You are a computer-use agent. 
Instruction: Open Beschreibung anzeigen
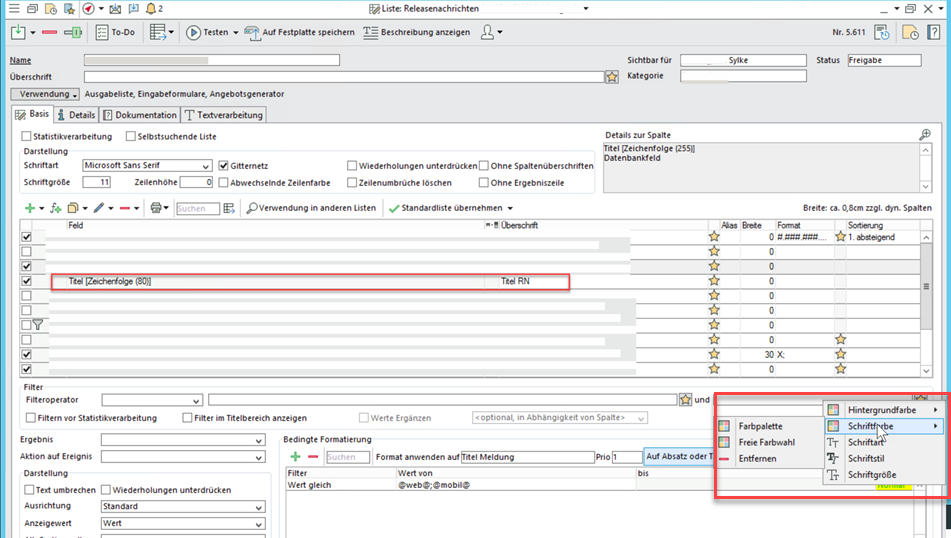[416, 32]
